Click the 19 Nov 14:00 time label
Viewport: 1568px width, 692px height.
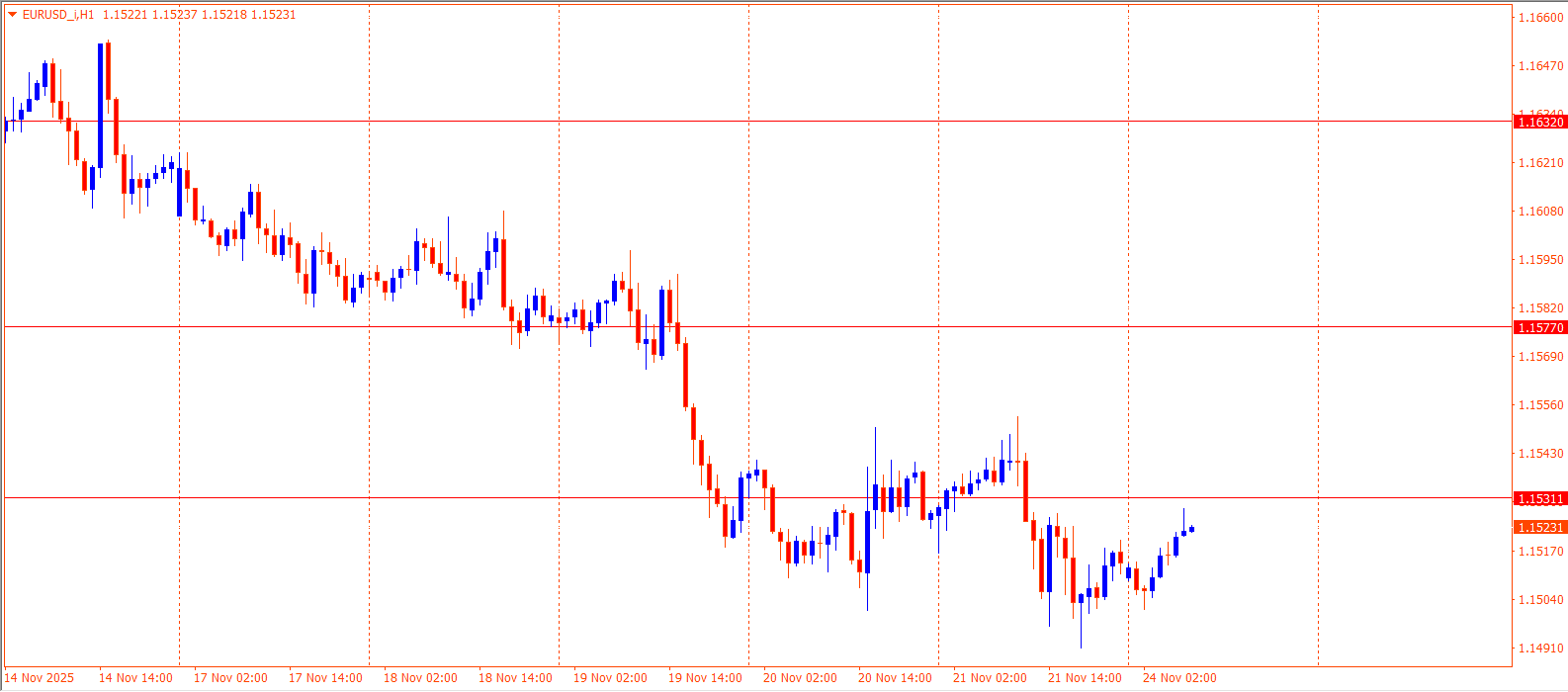coord(705,678)
